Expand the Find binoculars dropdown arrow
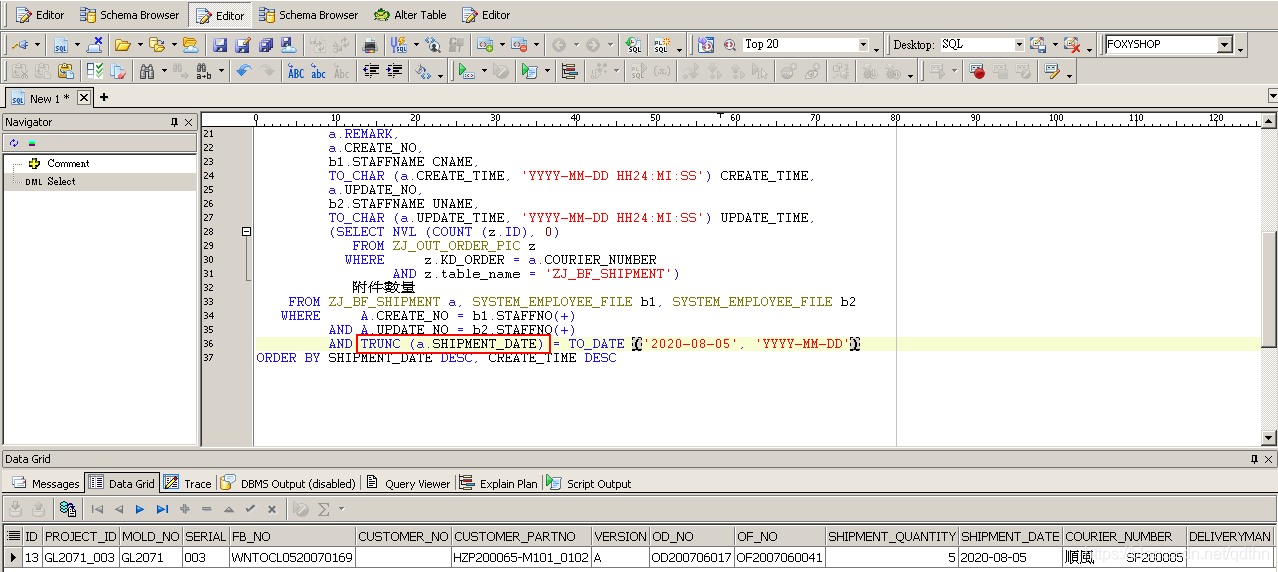The height and width of the screenshot is (572, 1278). click(163, 71)
